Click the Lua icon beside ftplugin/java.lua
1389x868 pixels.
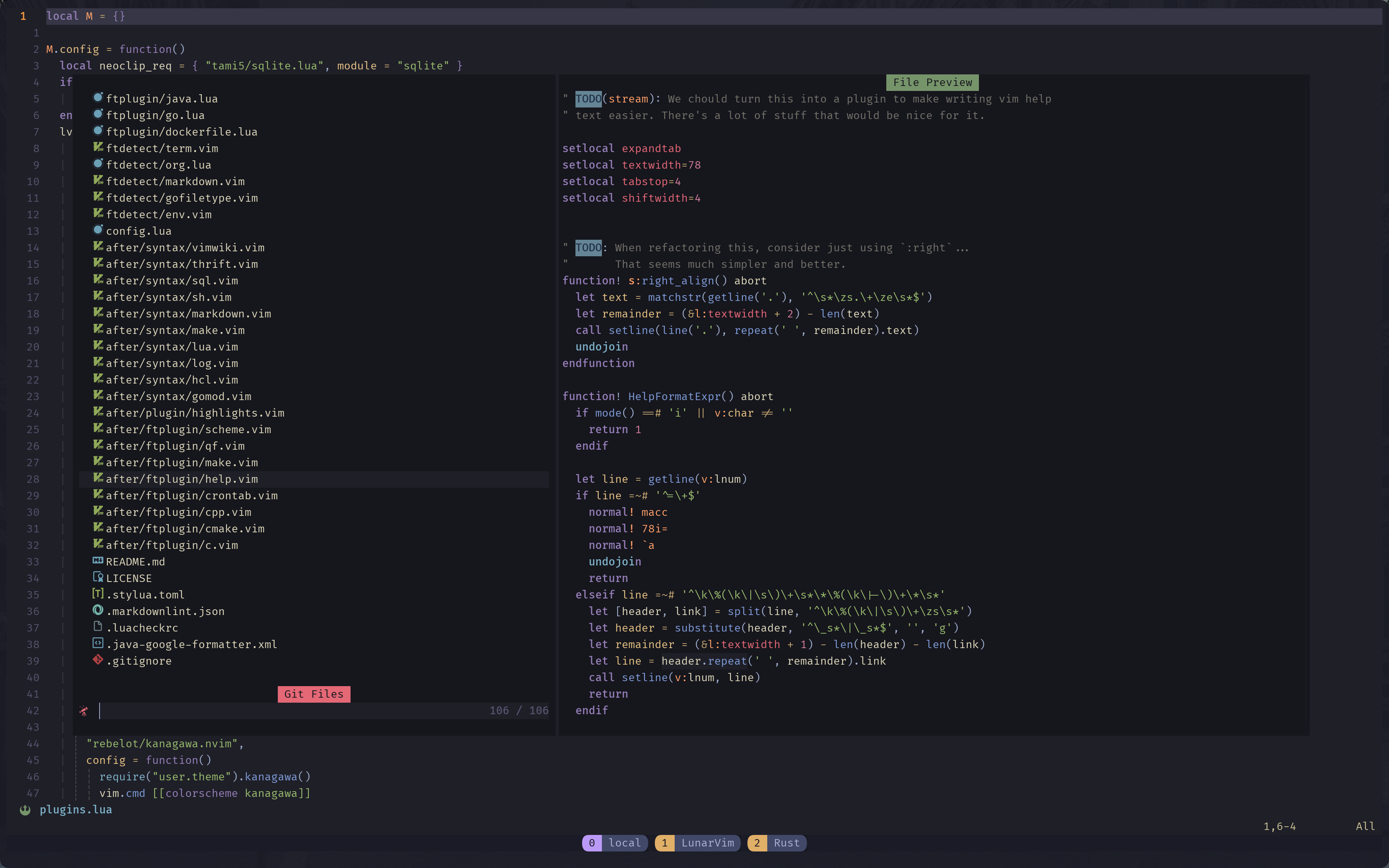coord(98,98)
